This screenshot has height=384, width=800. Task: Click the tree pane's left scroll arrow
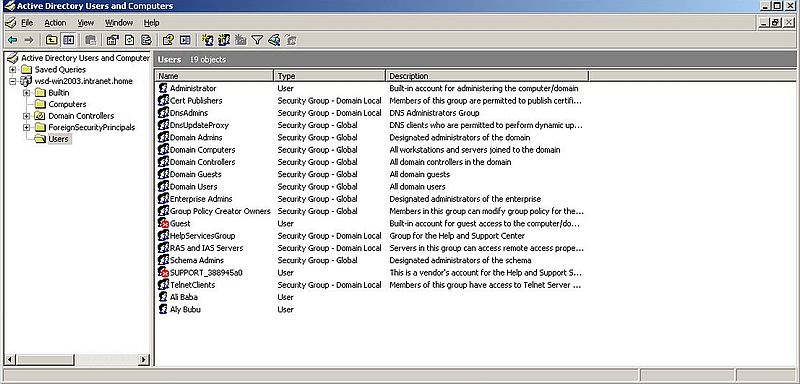(x=10, y=360)
